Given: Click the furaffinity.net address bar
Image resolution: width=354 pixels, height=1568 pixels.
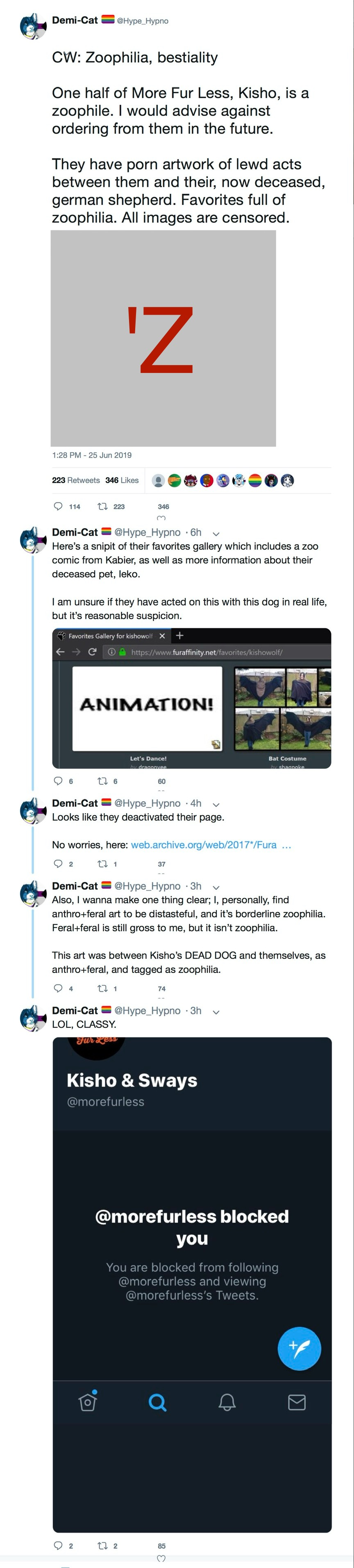Looking at the screenshot, I should pos(207,652).
